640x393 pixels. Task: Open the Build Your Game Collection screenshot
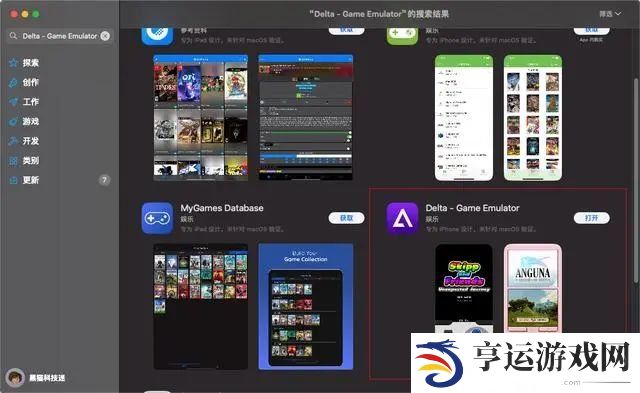tap(306, 307)
